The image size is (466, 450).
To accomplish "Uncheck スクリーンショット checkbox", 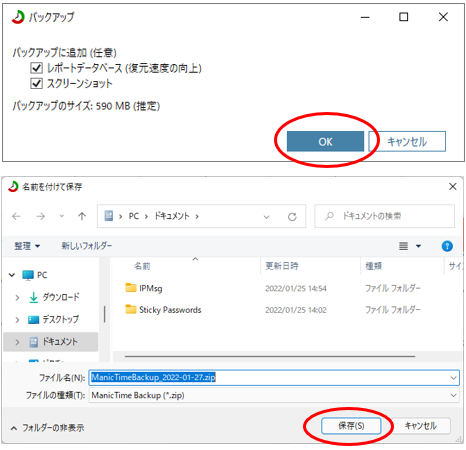I will (x=36, y=83).
